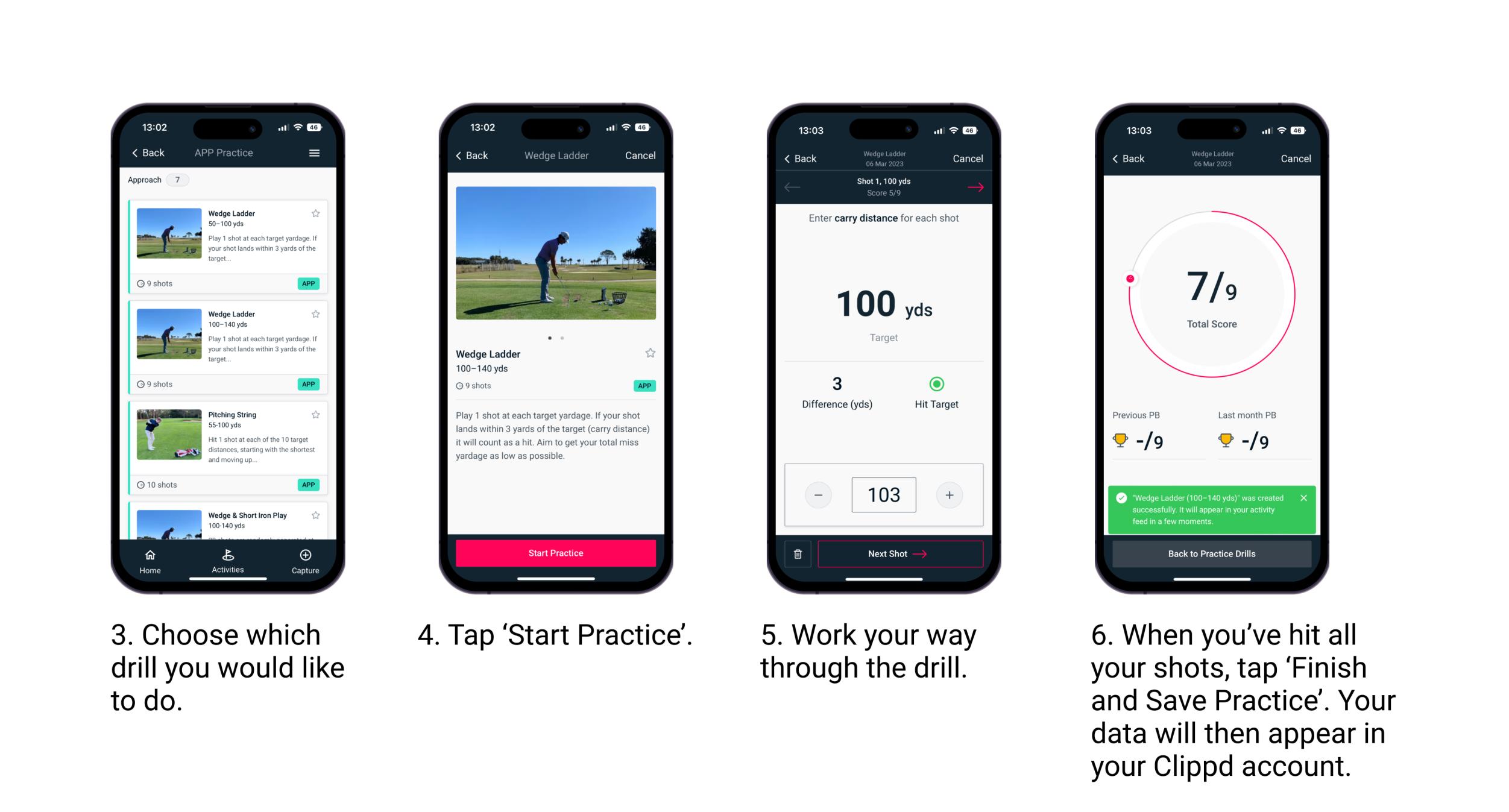Tap the carry distance input field
This screenshot has height=812, width=1509.
(x=882, y=495)
